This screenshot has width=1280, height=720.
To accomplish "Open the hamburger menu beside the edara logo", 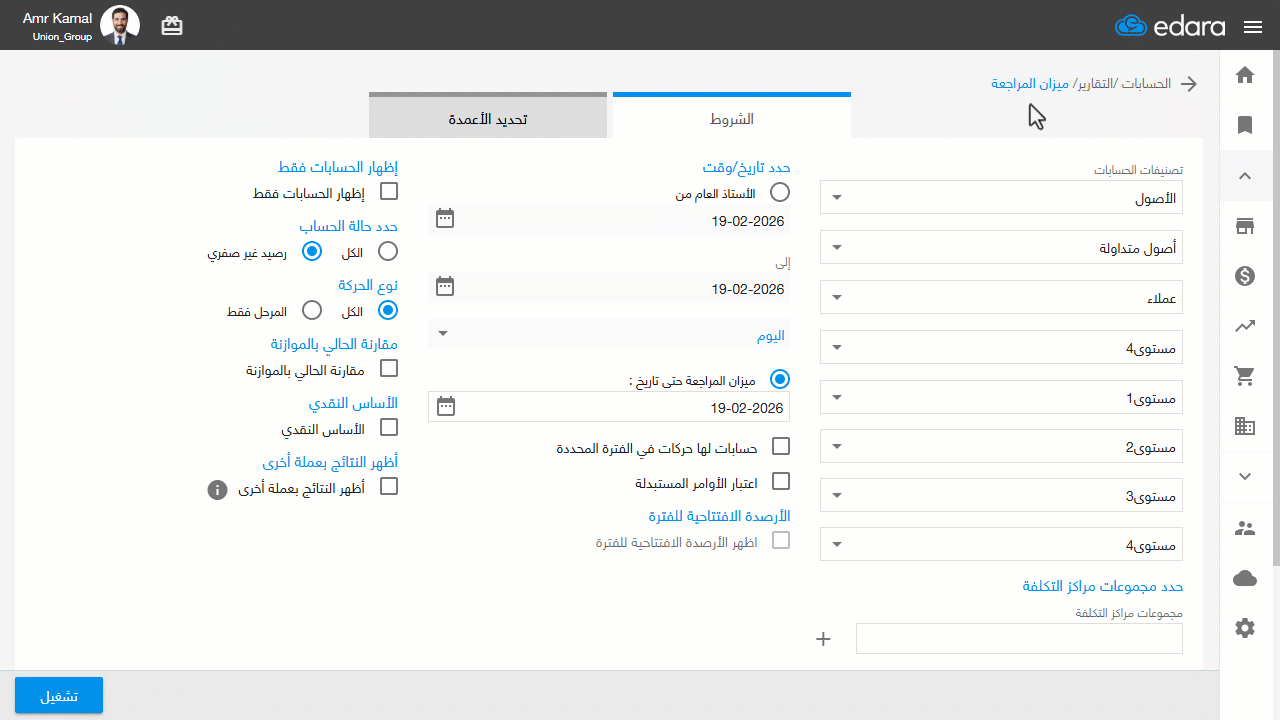I will point(1253,27).
